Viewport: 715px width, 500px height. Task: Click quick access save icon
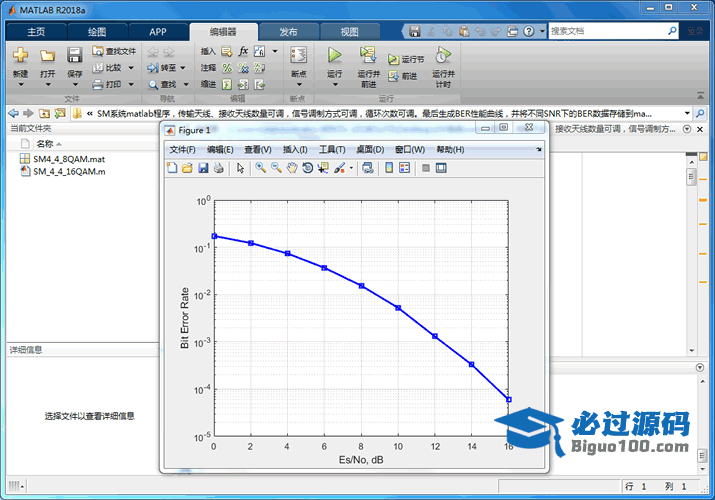(x=414, y=31)
